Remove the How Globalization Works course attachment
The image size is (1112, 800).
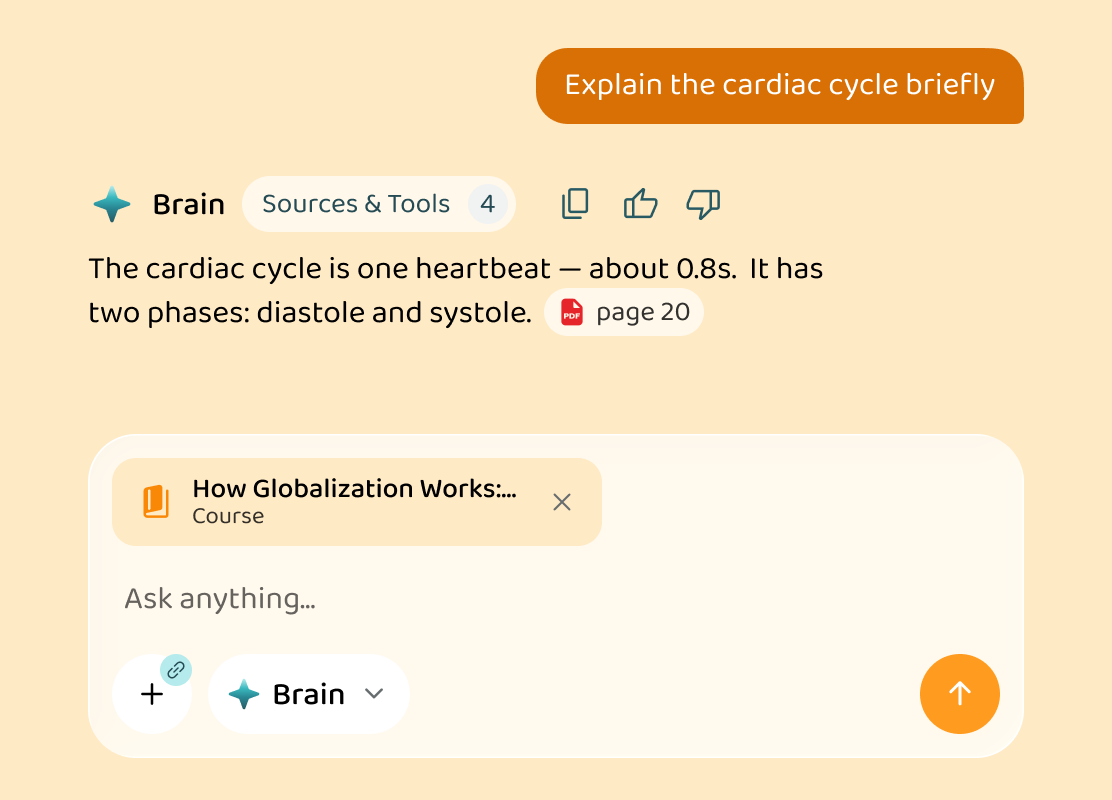(x=562, y=502)
